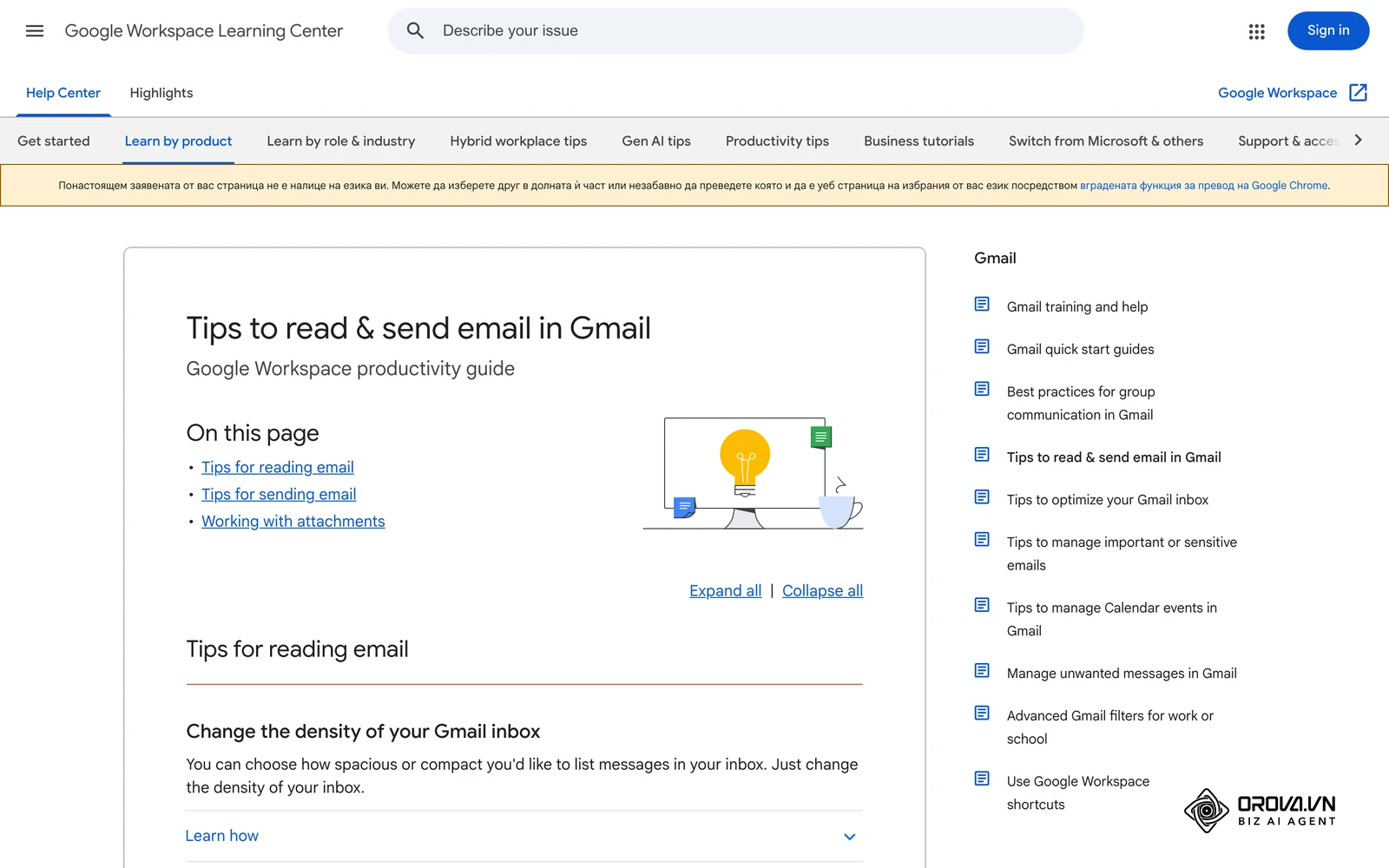
Task: Expand Learn how under inbox density
Action: tap(524, 836)
